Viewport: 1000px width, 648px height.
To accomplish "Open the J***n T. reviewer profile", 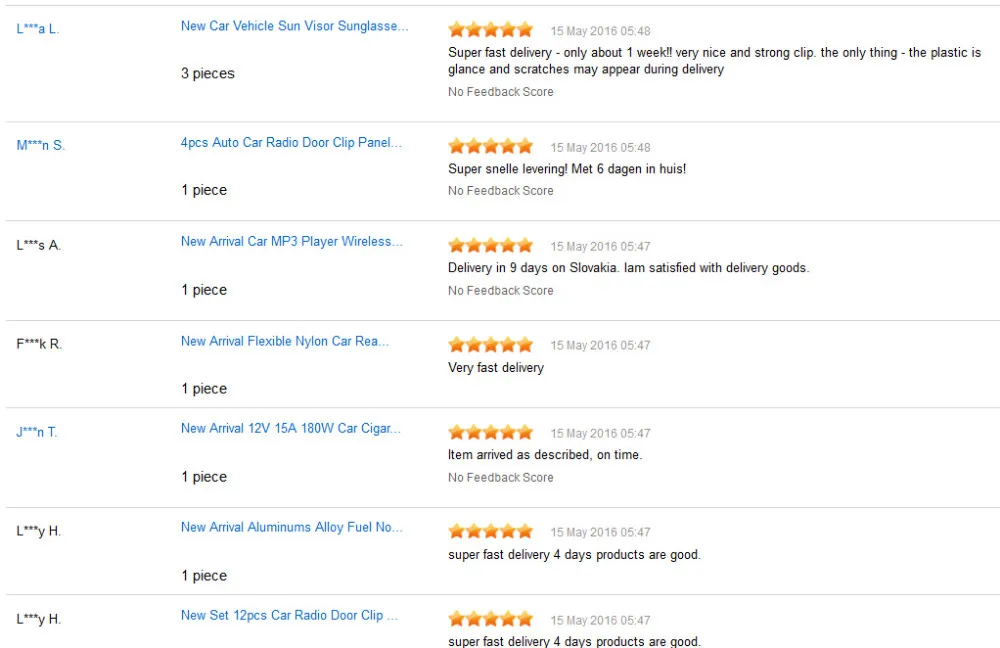I will coord(37,432).
